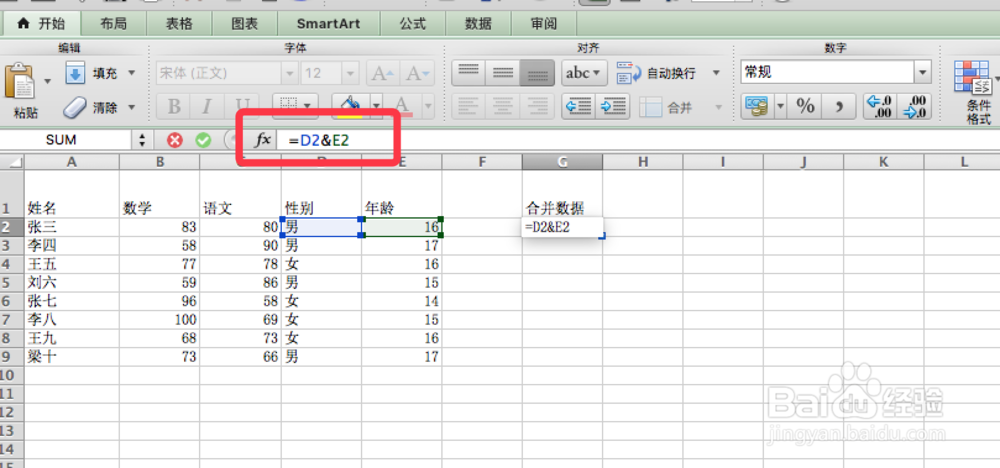The height and width of the screenshot is (468, 1000).
Task: Expand the Clear (清除) dropdown arrow
Action: 131,107
